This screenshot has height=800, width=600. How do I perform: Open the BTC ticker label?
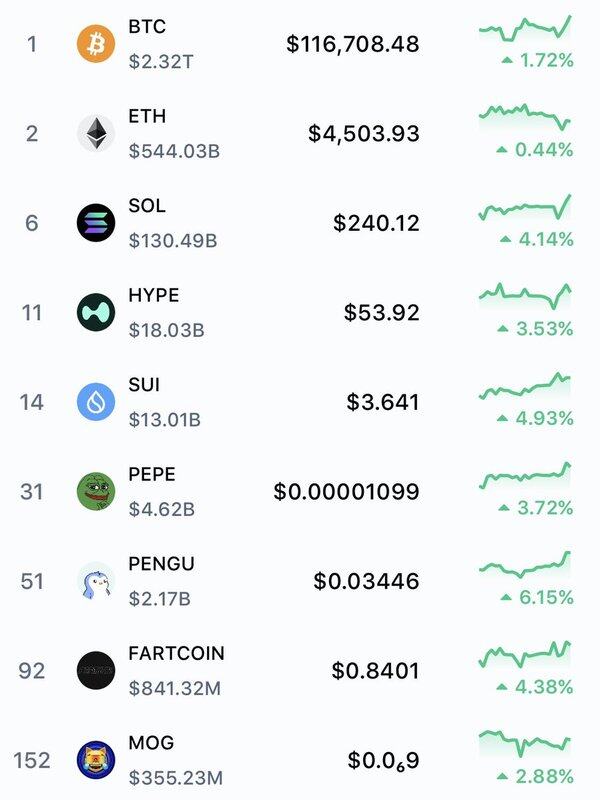(x=147, y=27)
